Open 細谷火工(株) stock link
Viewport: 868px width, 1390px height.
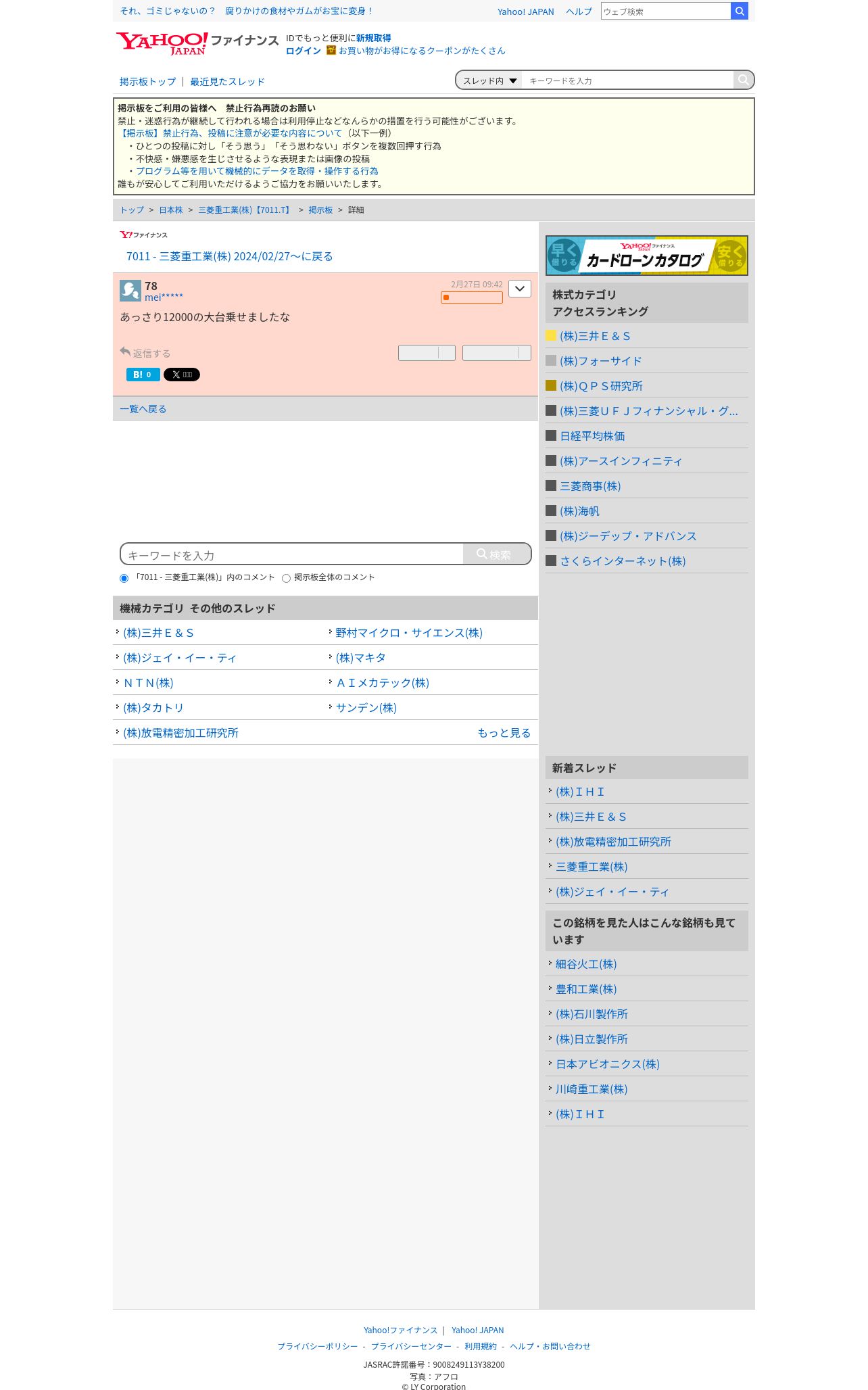point(586,964)
